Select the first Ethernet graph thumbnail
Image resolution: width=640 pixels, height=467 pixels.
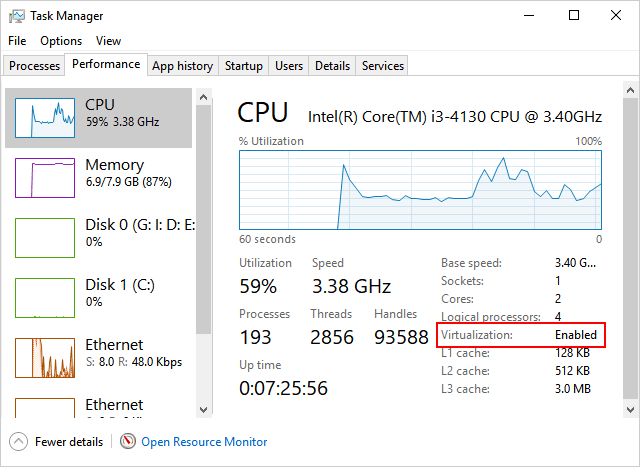pyautogui.click(x=44, y=358)
